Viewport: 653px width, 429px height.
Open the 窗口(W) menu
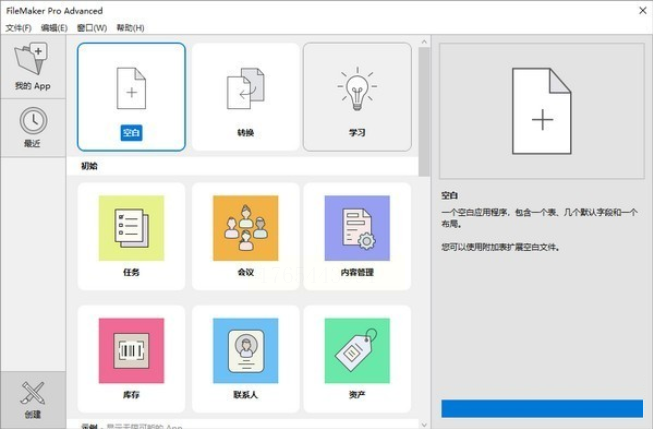click(x=92, y=28)
